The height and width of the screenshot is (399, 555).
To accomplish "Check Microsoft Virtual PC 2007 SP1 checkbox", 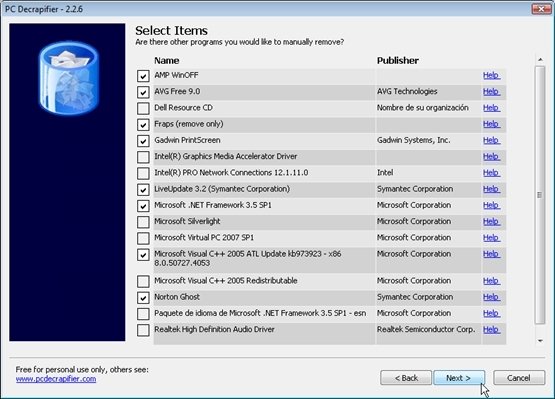I will pos(143,238).
